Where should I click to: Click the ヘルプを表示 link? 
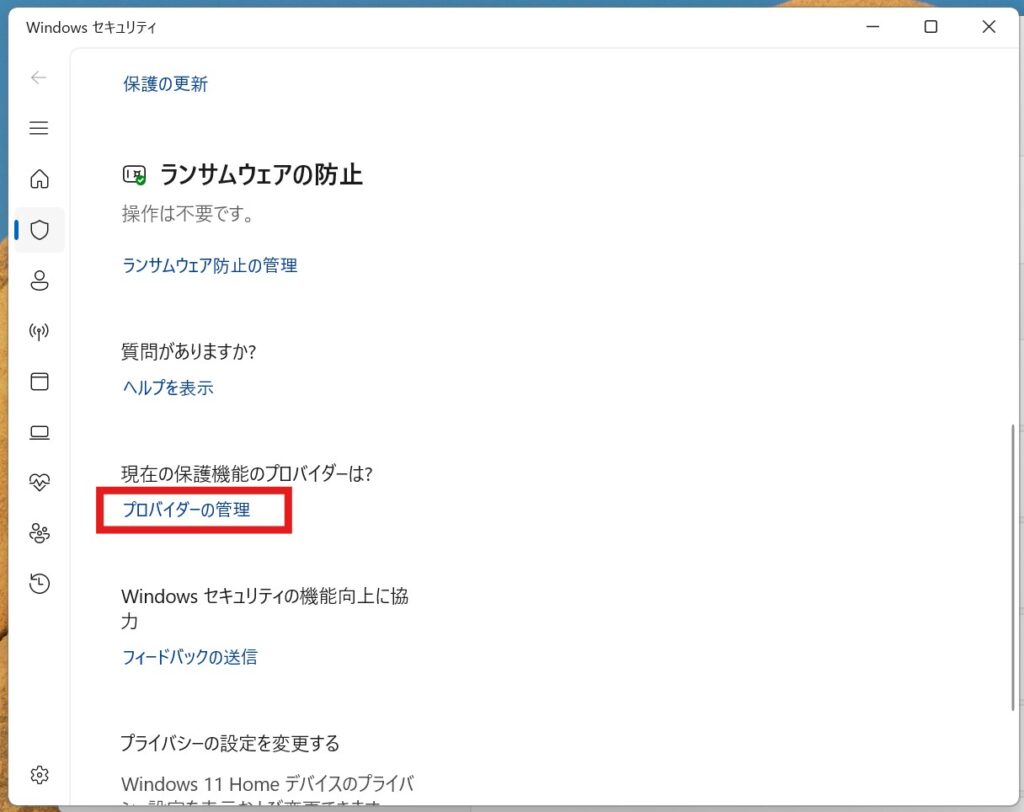[167, 388]
